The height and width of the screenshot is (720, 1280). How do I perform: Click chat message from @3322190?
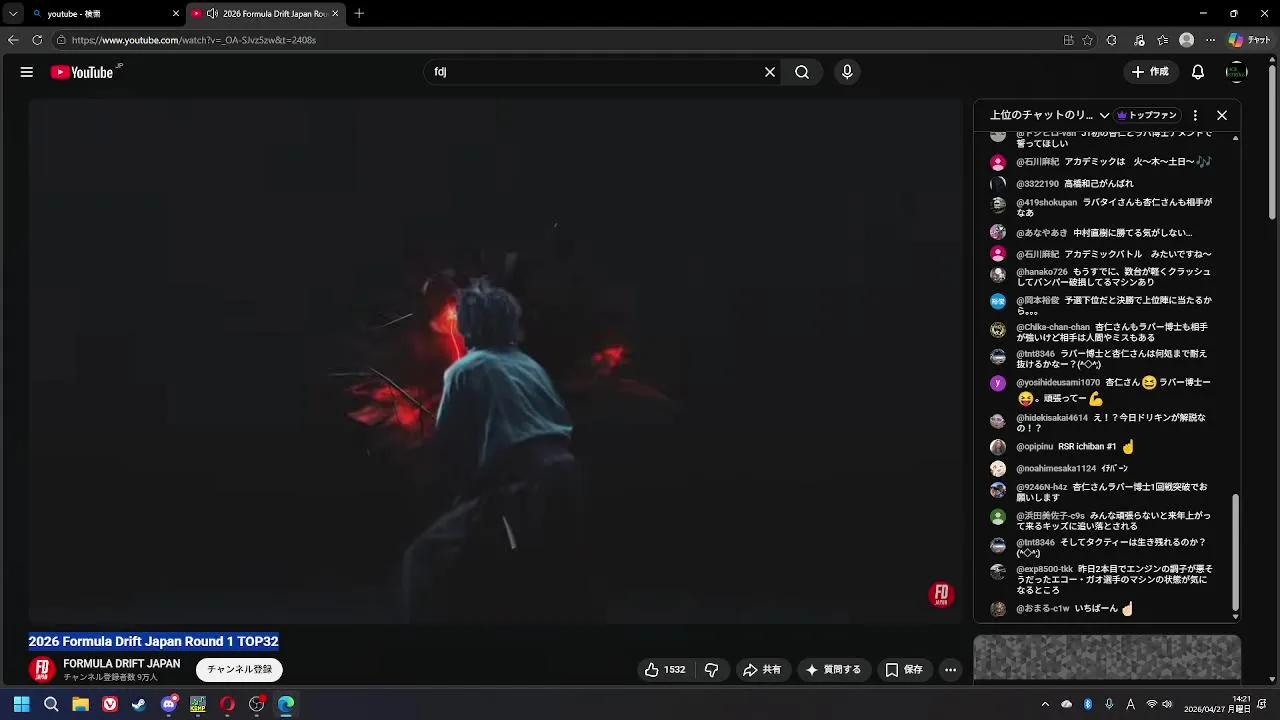pyautogui.click(x=1099, y=184)
